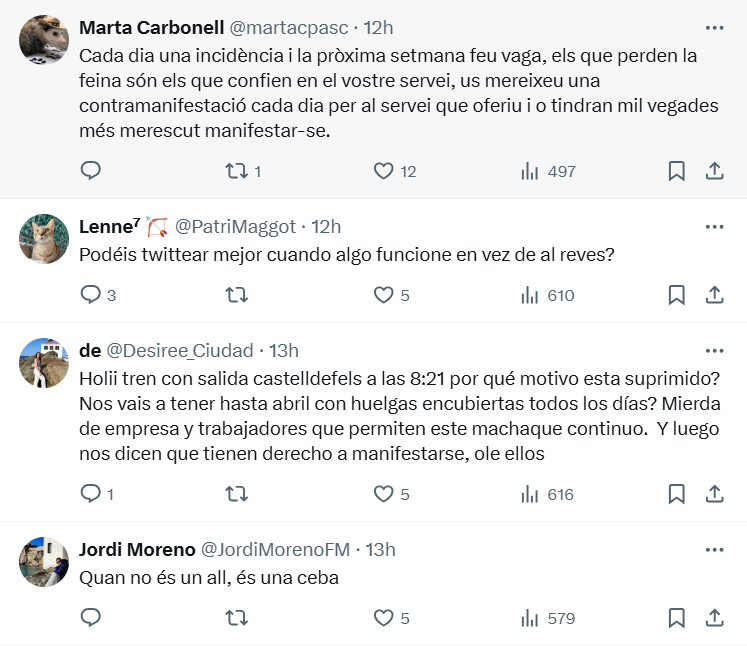Like Marta Carbonell's tweet
The width and height of the screenshot is (747, 646).
[x=395, y=171]
